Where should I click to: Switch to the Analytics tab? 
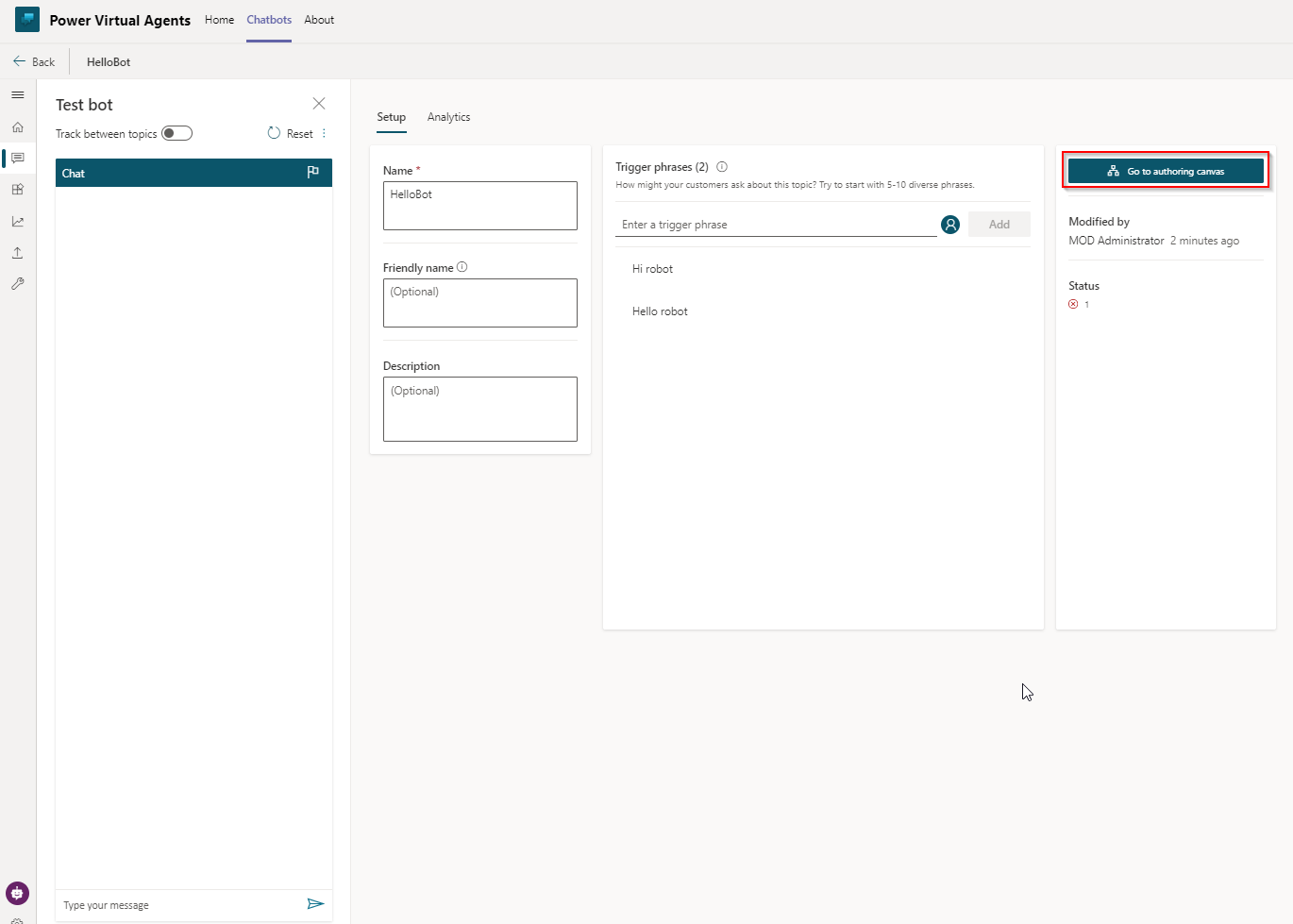[x=448, y=117]
